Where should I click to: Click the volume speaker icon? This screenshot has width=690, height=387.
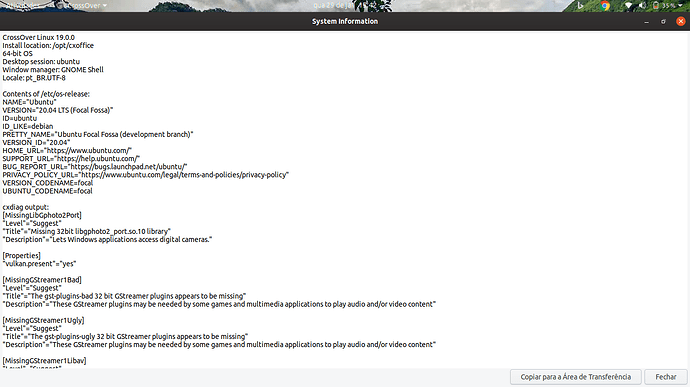pos(642,6)
